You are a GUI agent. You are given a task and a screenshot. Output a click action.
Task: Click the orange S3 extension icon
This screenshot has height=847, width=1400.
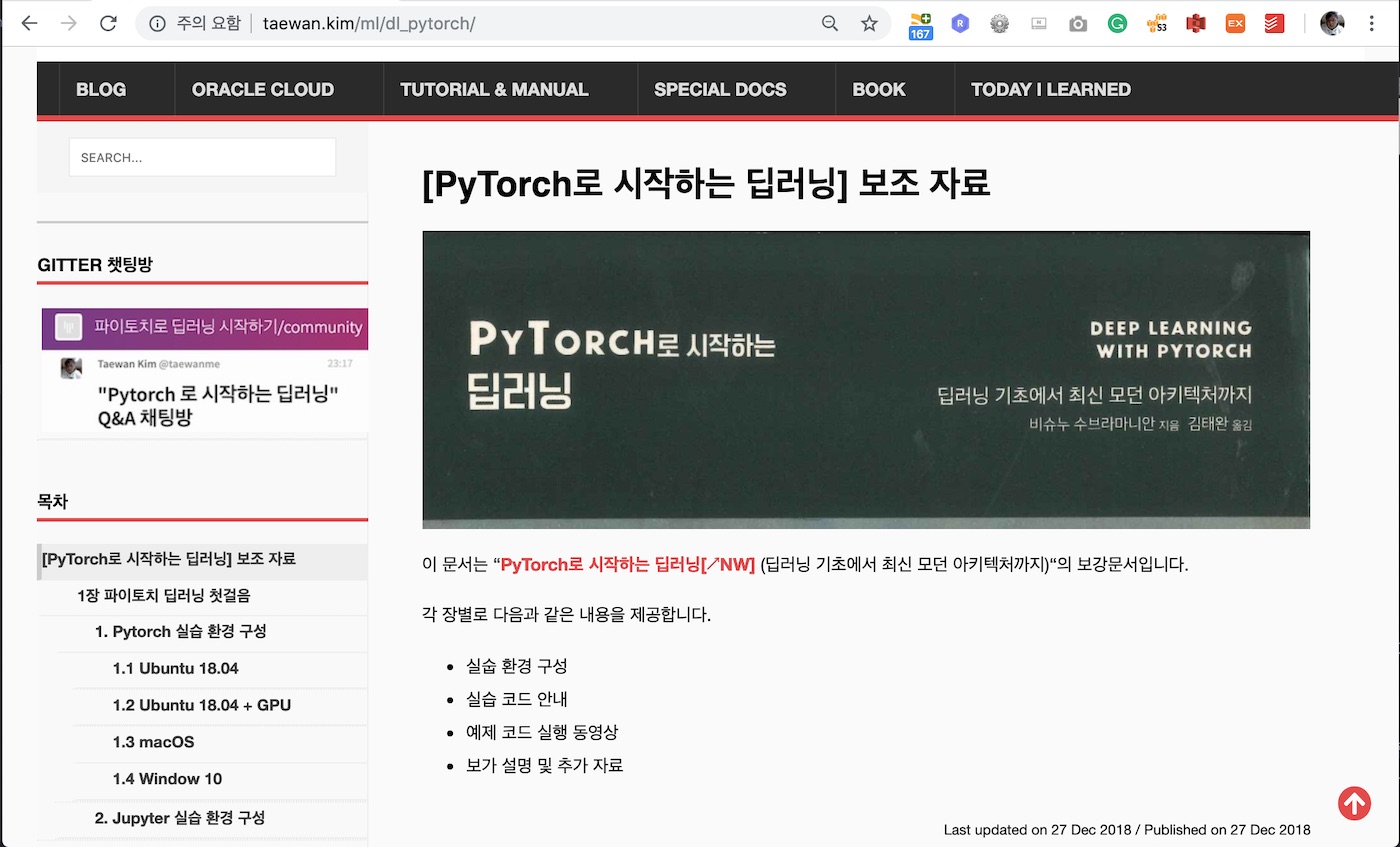click(1157, 23)
